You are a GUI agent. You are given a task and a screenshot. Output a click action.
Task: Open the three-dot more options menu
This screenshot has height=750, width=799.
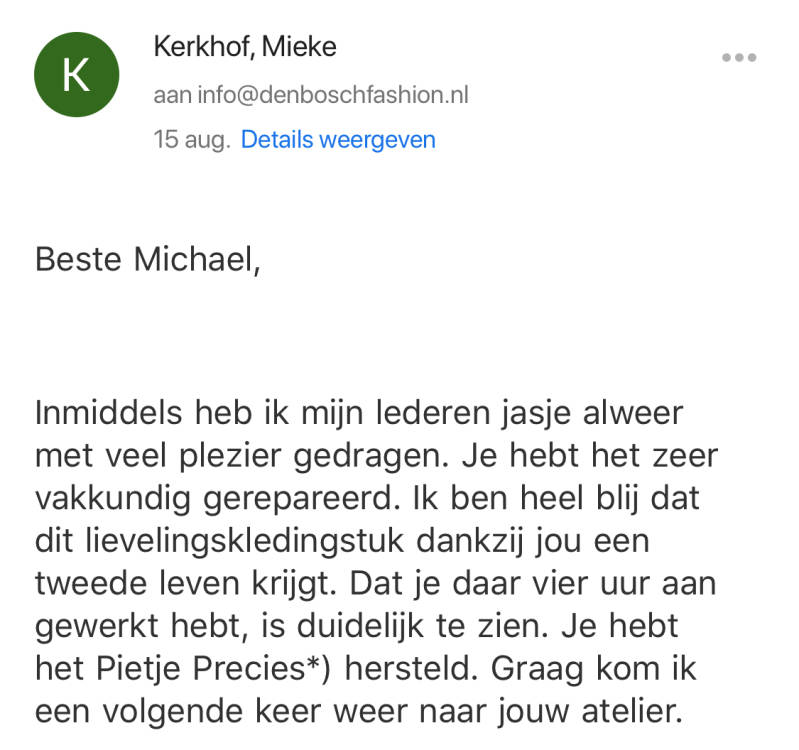pyautogui.click(x=738, y=58)
